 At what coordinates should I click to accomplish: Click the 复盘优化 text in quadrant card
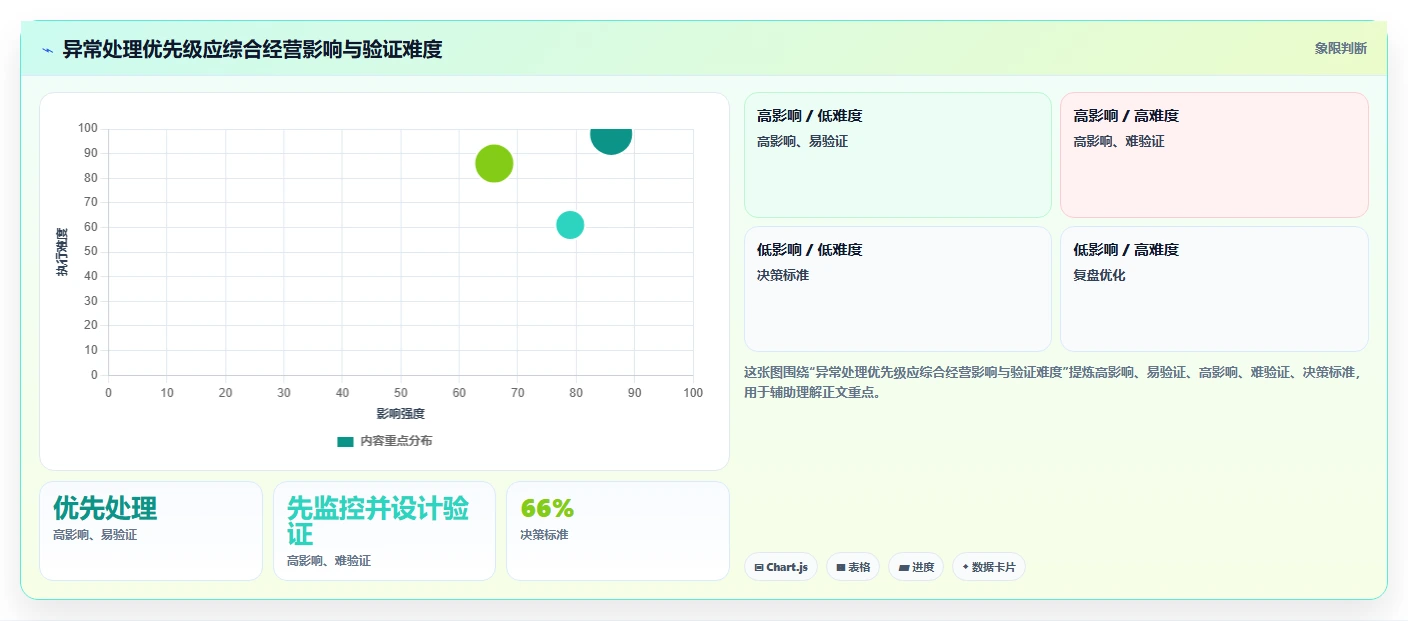pyautogui.click(x=1099, y=275)
